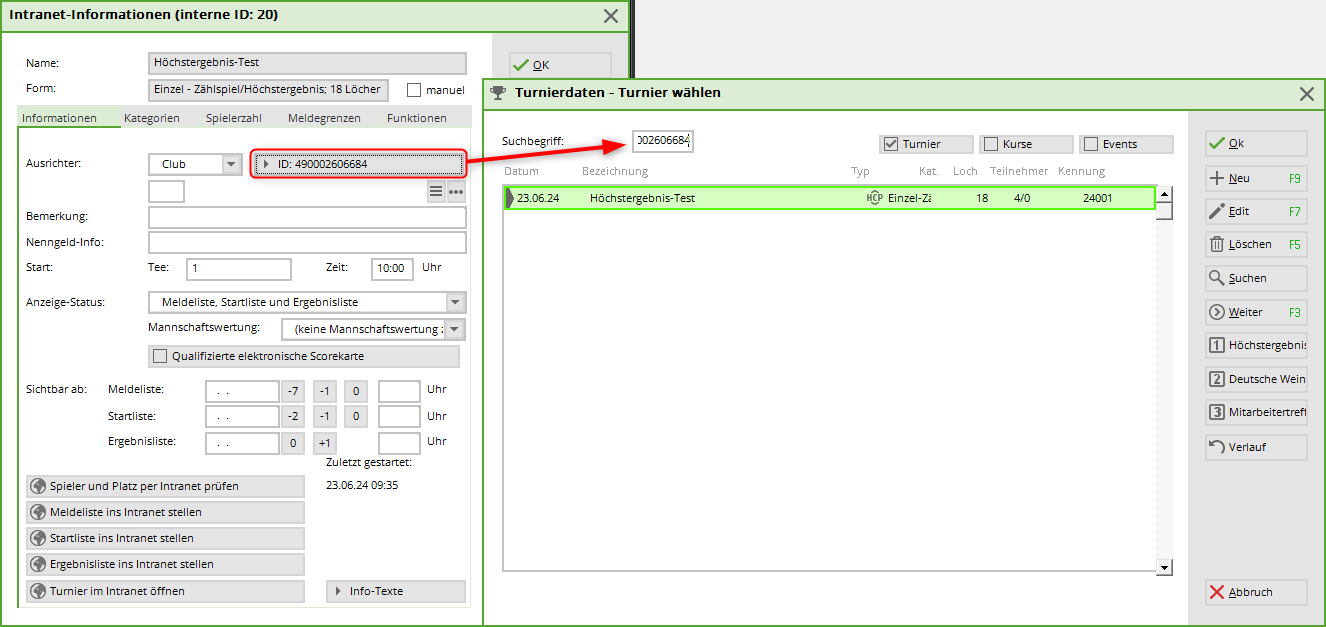The height and width of the screenshot is (627, 1326).
Task: Click the Ergebnisliste Uhr time field
Action: point(399,443)
